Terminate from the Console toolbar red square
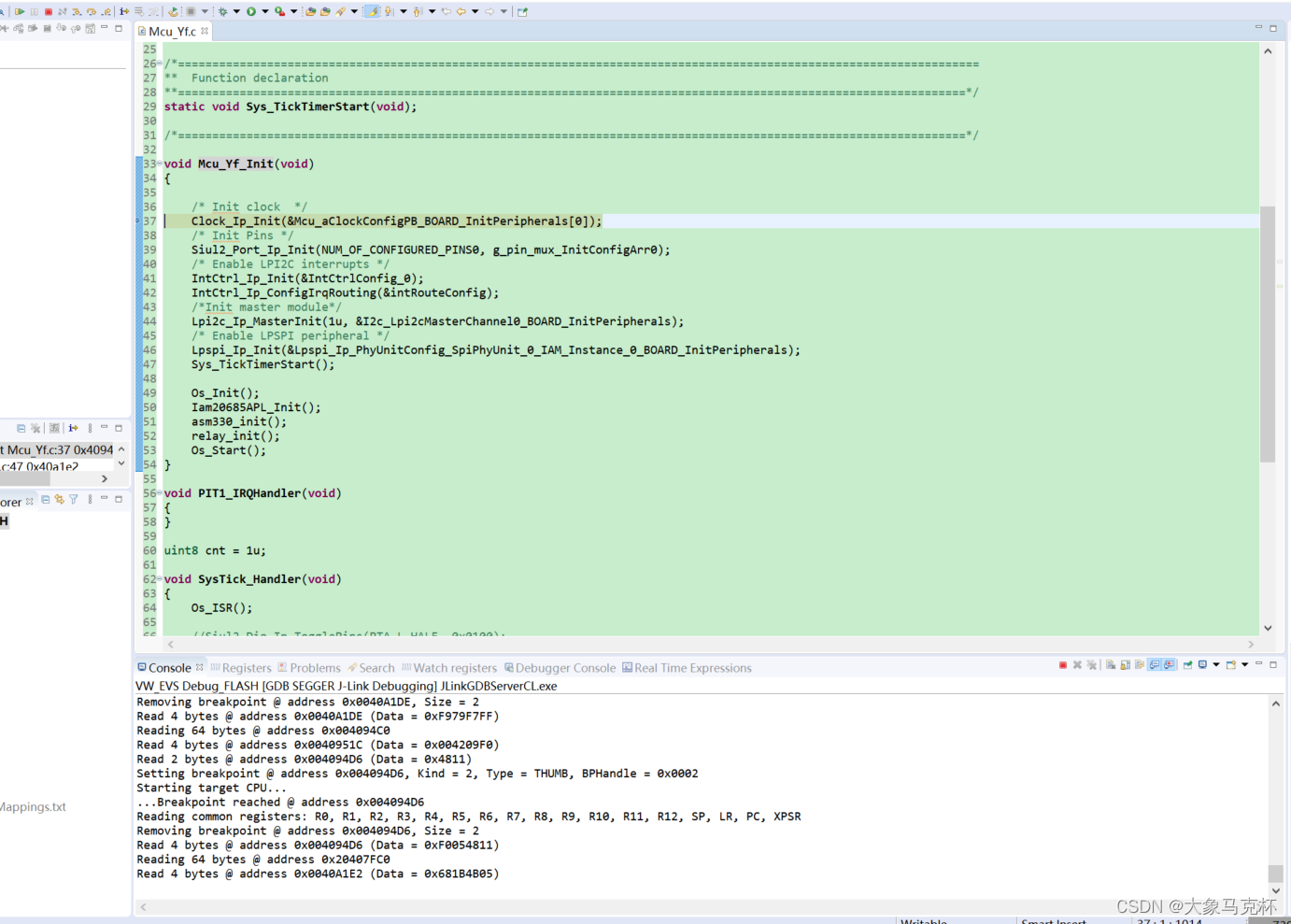 coord(1063,665)
